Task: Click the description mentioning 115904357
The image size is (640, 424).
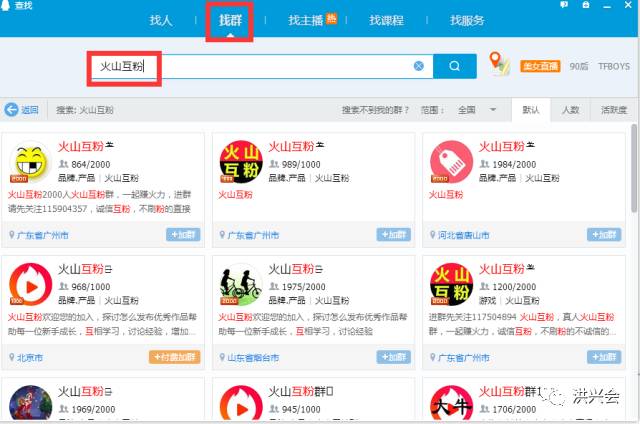Action: click(x=100, y=202)
